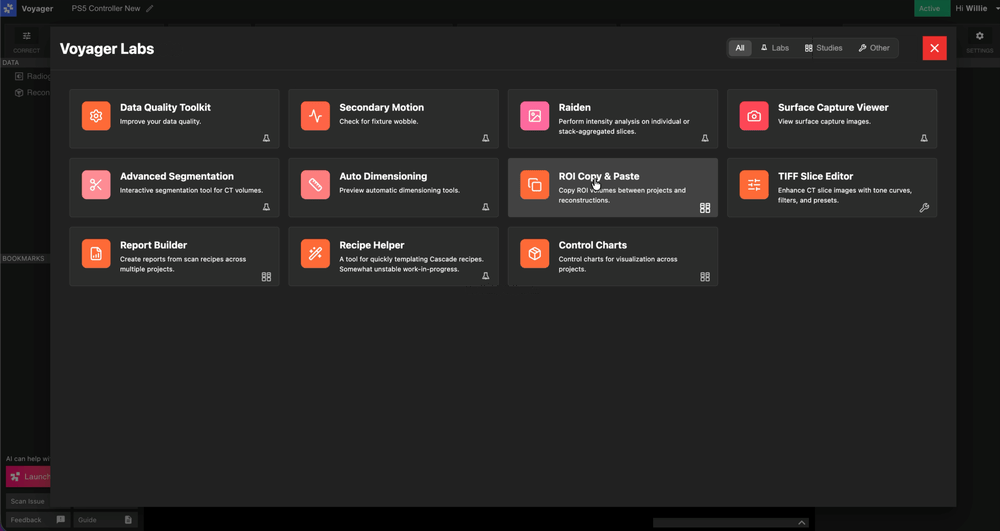
Task: Open the Control Charts card title
Action: click(x=592, y=245)
